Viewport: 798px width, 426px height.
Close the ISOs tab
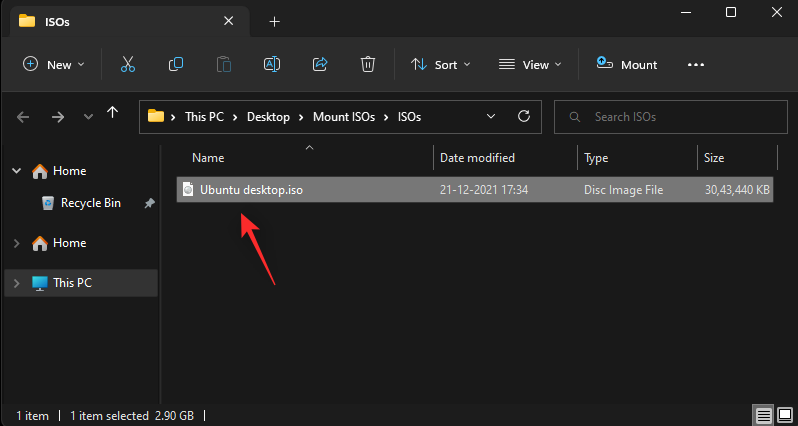point(229,21)
